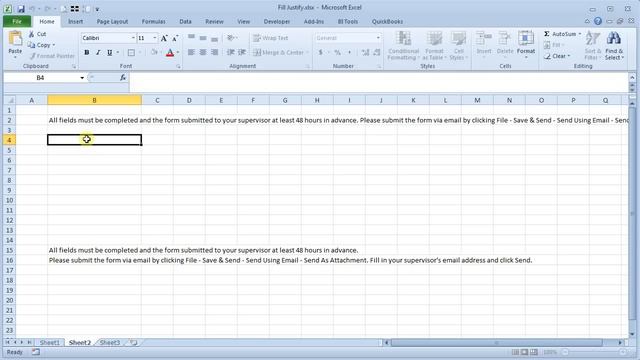Open the Merge & Center dropdown arrow
Viewport: 640px width, 360px height.
tap(307, 52)
